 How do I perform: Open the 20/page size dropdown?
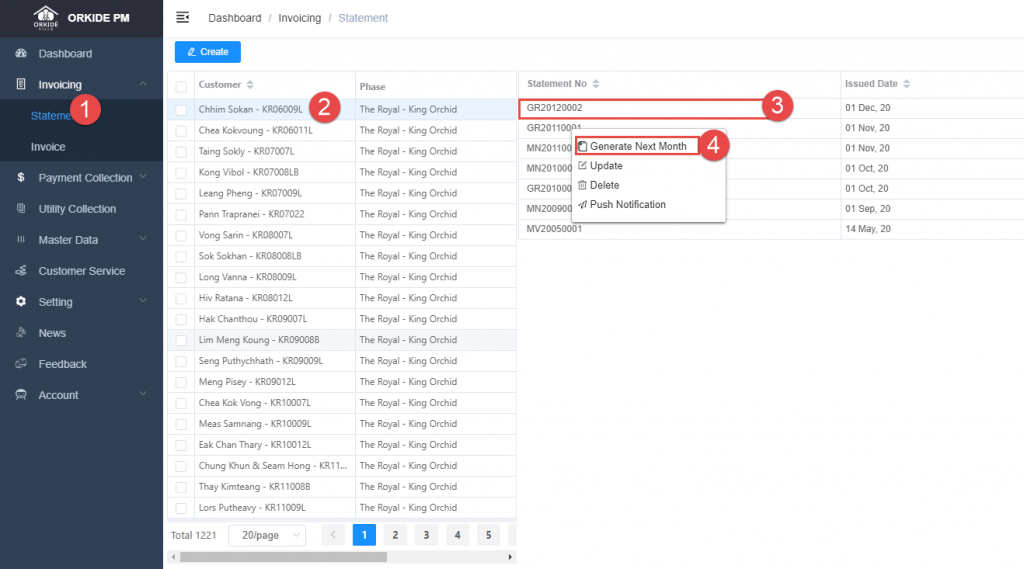coord(267,535)
